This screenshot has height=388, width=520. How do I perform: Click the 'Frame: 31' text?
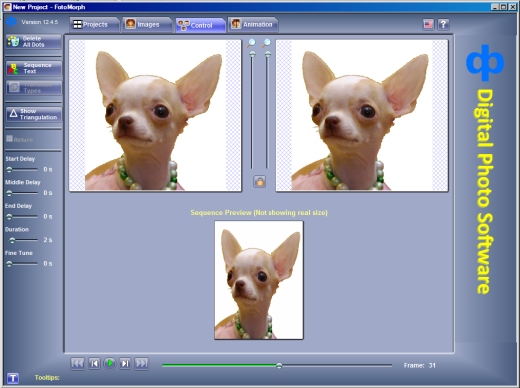pyautogui.click(x=420, y=365)
